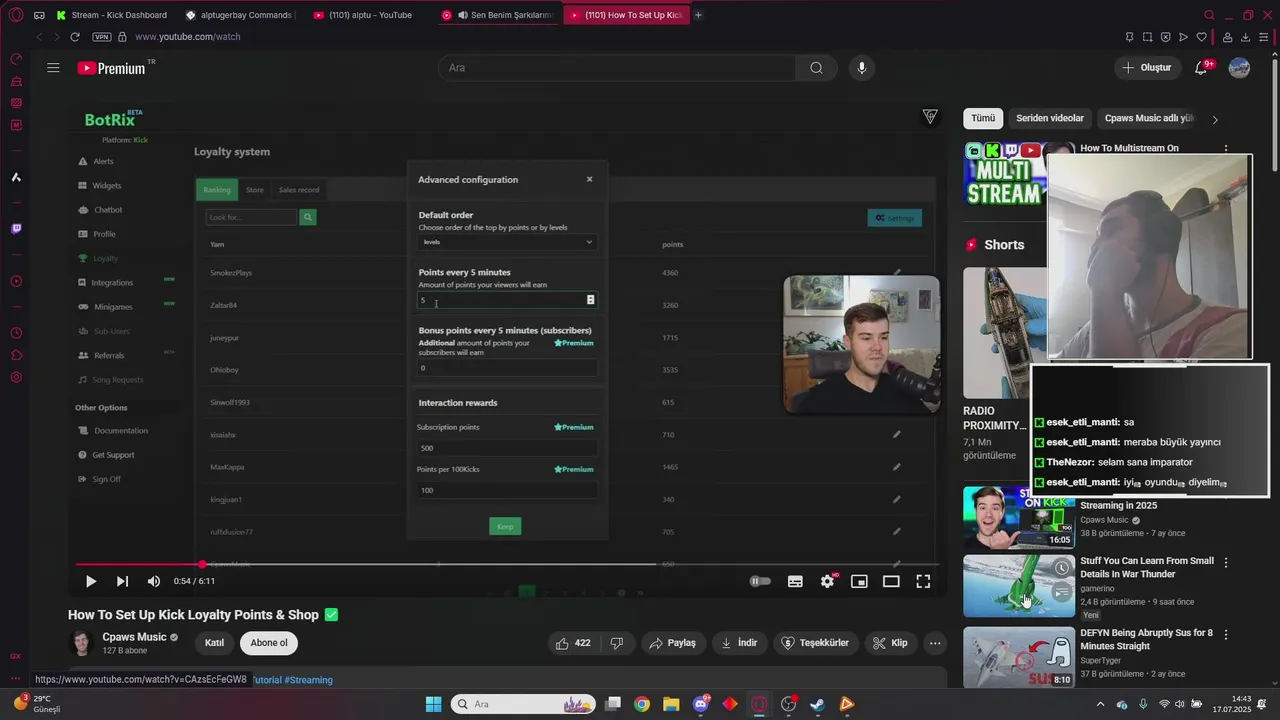Open options for War Thunder video

point(1226,563)
